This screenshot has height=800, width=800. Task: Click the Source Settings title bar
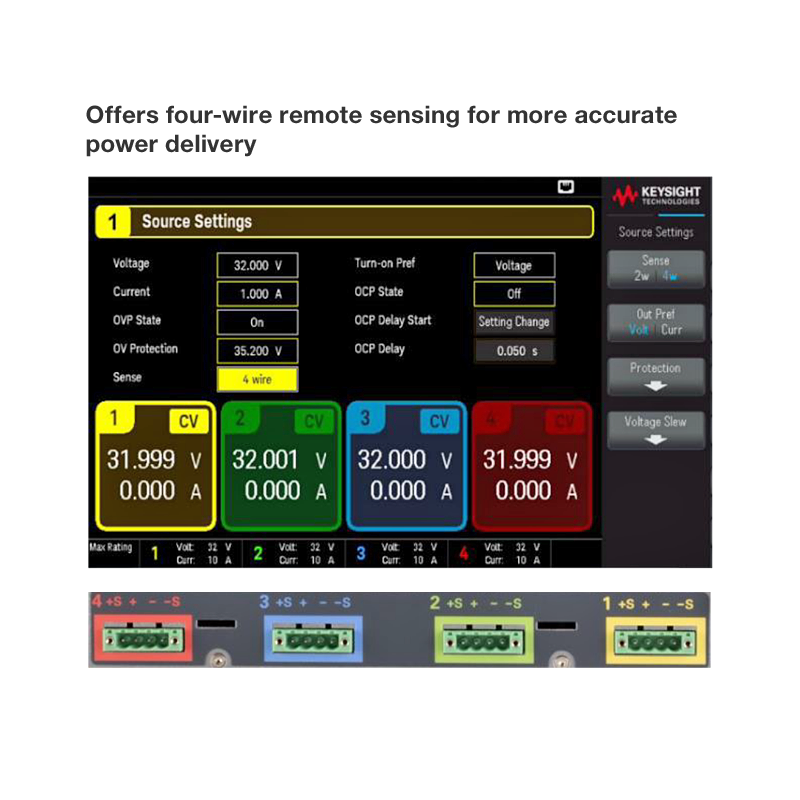coord(344,222)
